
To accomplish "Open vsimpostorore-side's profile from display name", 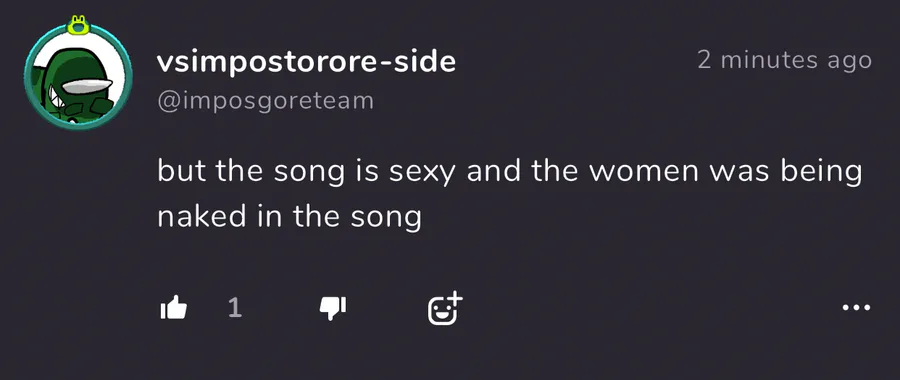I will click(x=307, y=61).
